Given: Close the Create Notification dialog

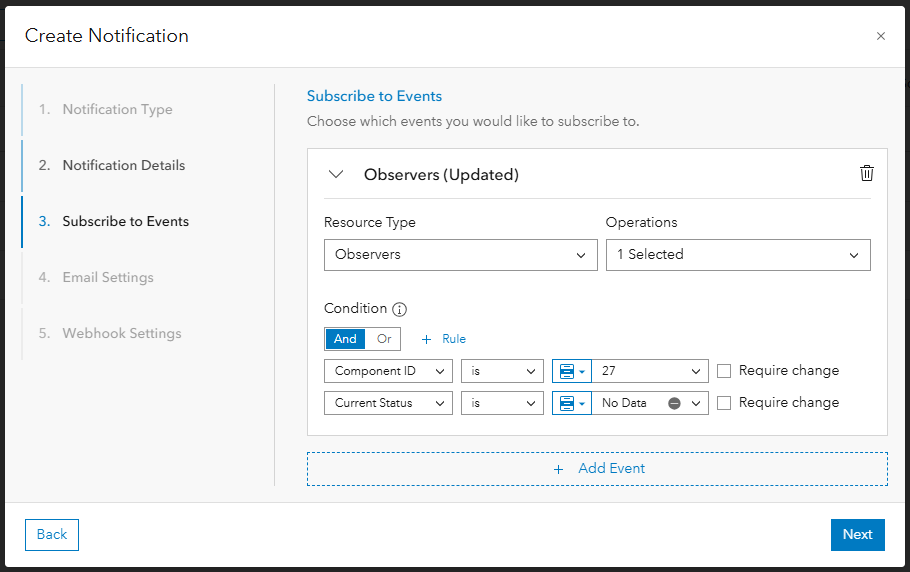Looking at the screenshot, I should click(880, 36).
